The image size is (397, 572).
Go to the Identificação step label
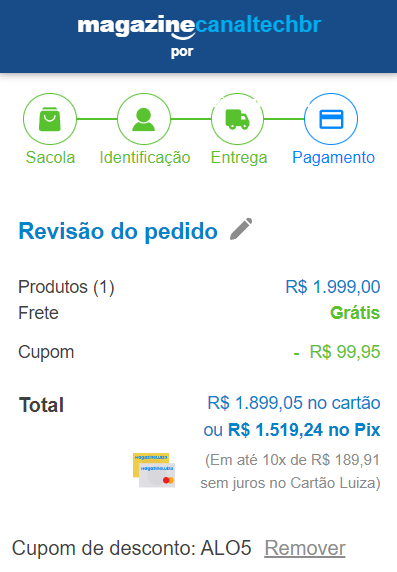pyautogui.click(x=145, y=158)
